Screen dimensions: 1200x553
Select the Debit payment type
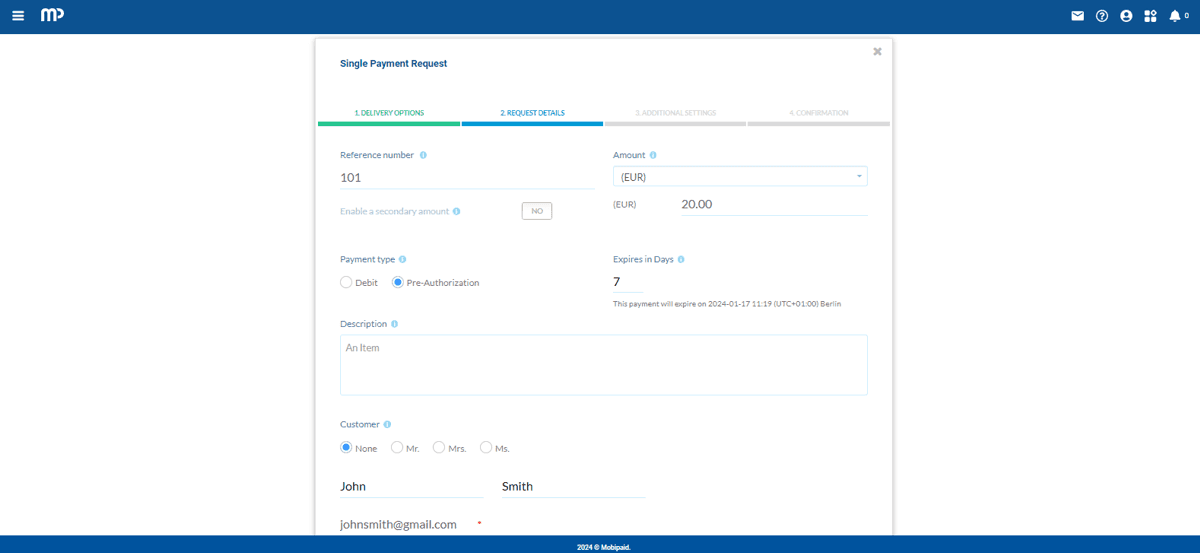tap(346, 283)
